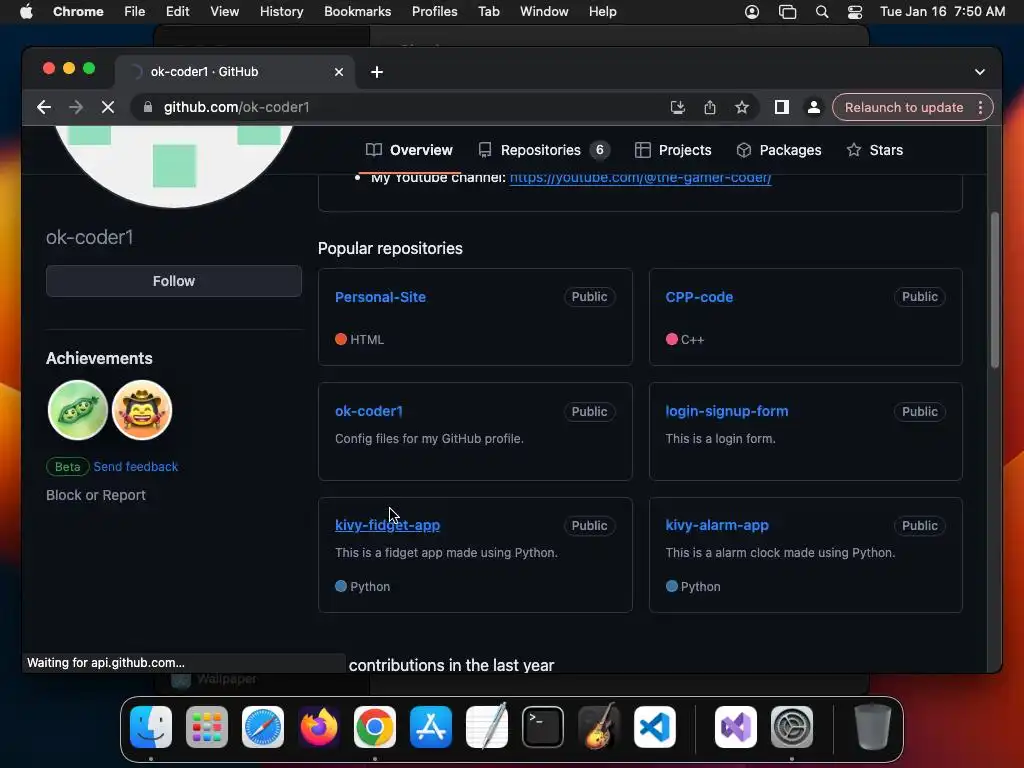1024x768 pixels.
Task: Stop the page loading with the X button
Action: [x=108, y=107]
